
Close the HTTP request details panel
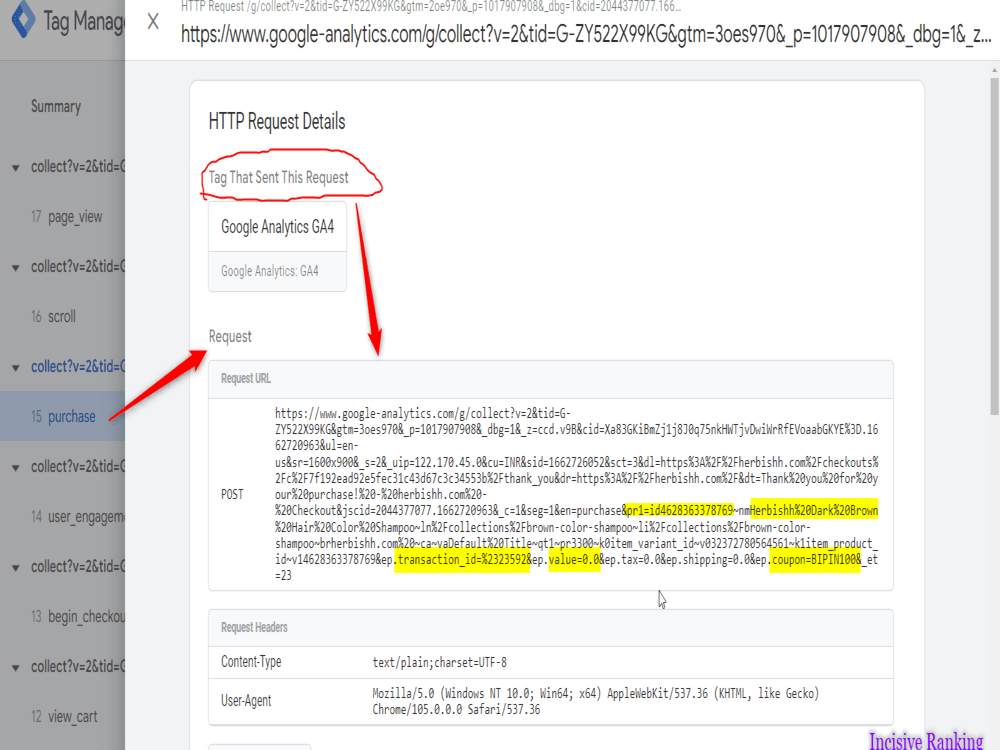pyautogui.click(x=153, y=22)
